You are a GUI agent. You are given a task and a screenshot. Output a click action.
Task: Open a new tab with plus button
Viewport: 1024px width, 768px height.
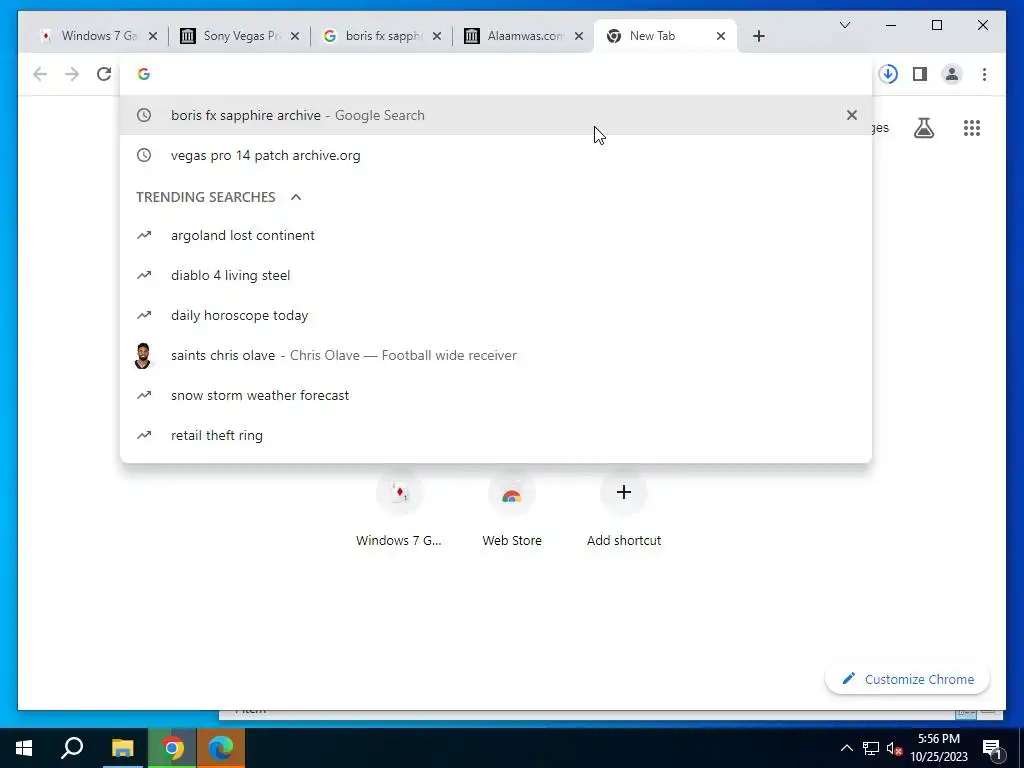(758, 36)
